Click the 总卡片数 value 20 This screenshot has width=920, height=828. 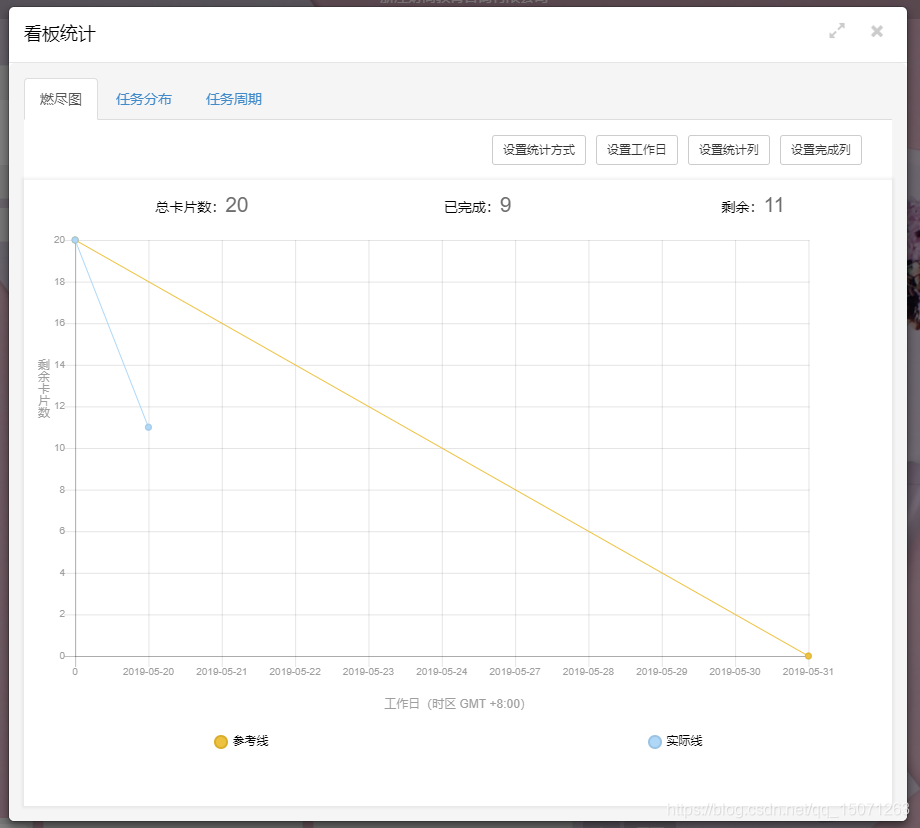coord(236,205)
